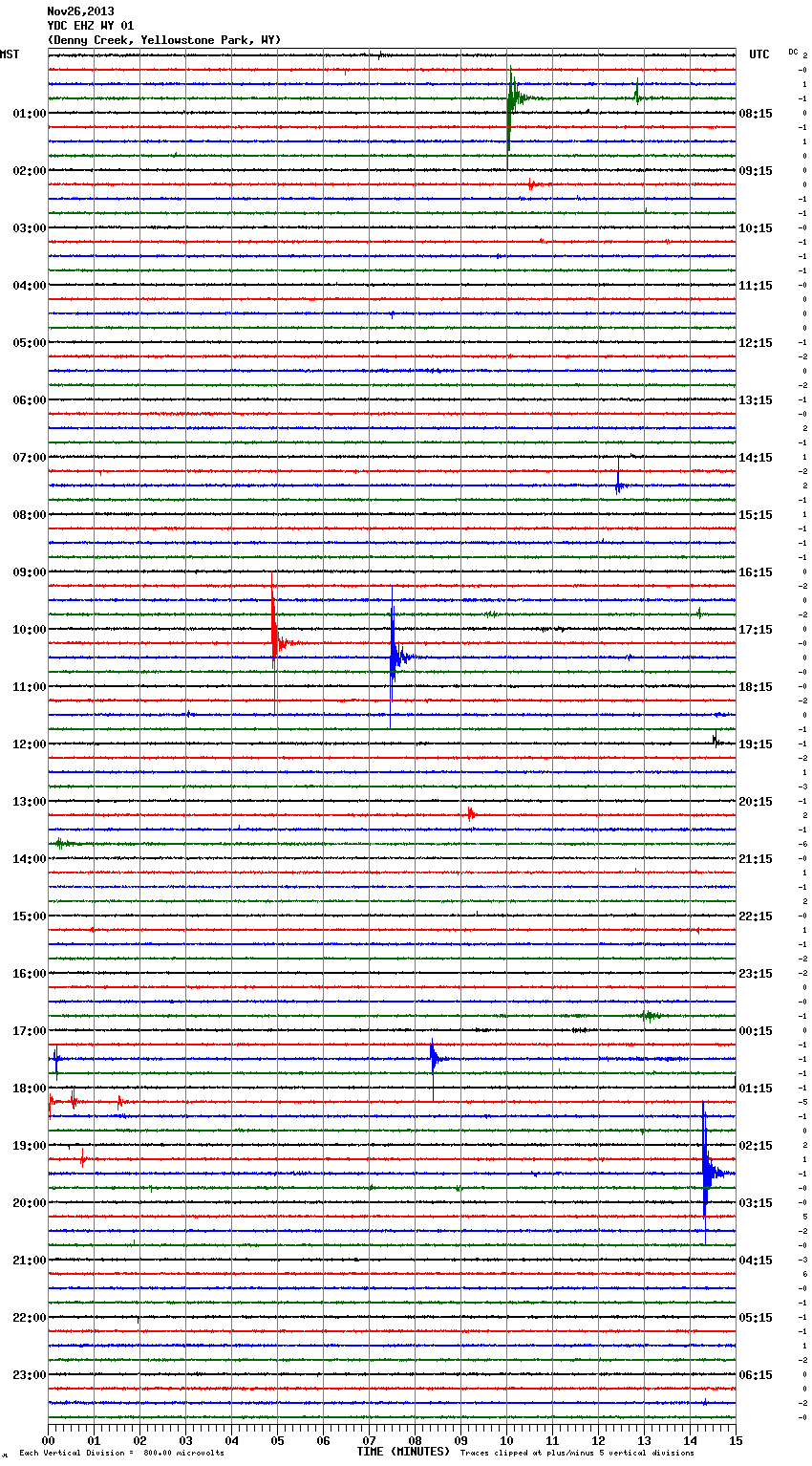The height and width of the screenshot is (1466, 812).
Task: Select the 02:00 MST time label
Action: 30,171
